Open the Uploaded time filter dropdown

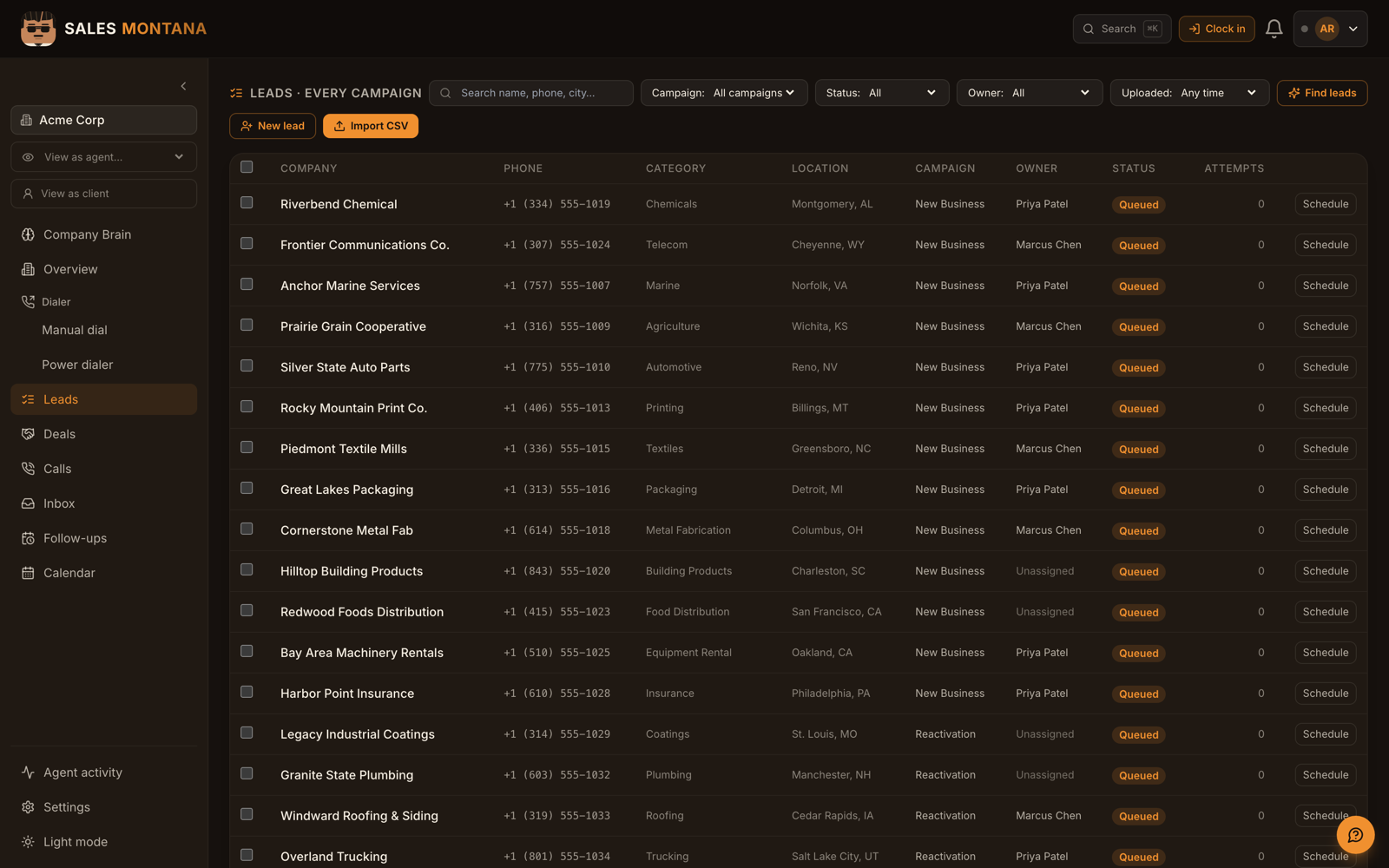click(1189, 93)
